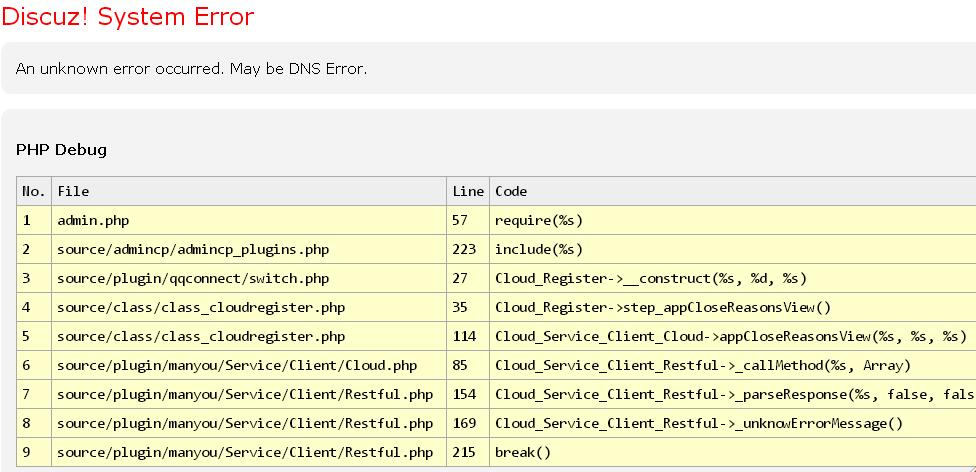This screenshot has width=976, height=472.
Task: Click line number 215
Action: pos(468,452)
